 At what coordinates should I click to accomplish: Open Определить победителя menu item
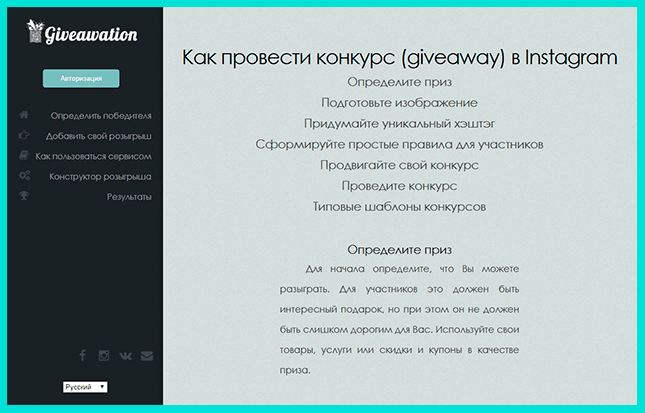pos(101,116)
